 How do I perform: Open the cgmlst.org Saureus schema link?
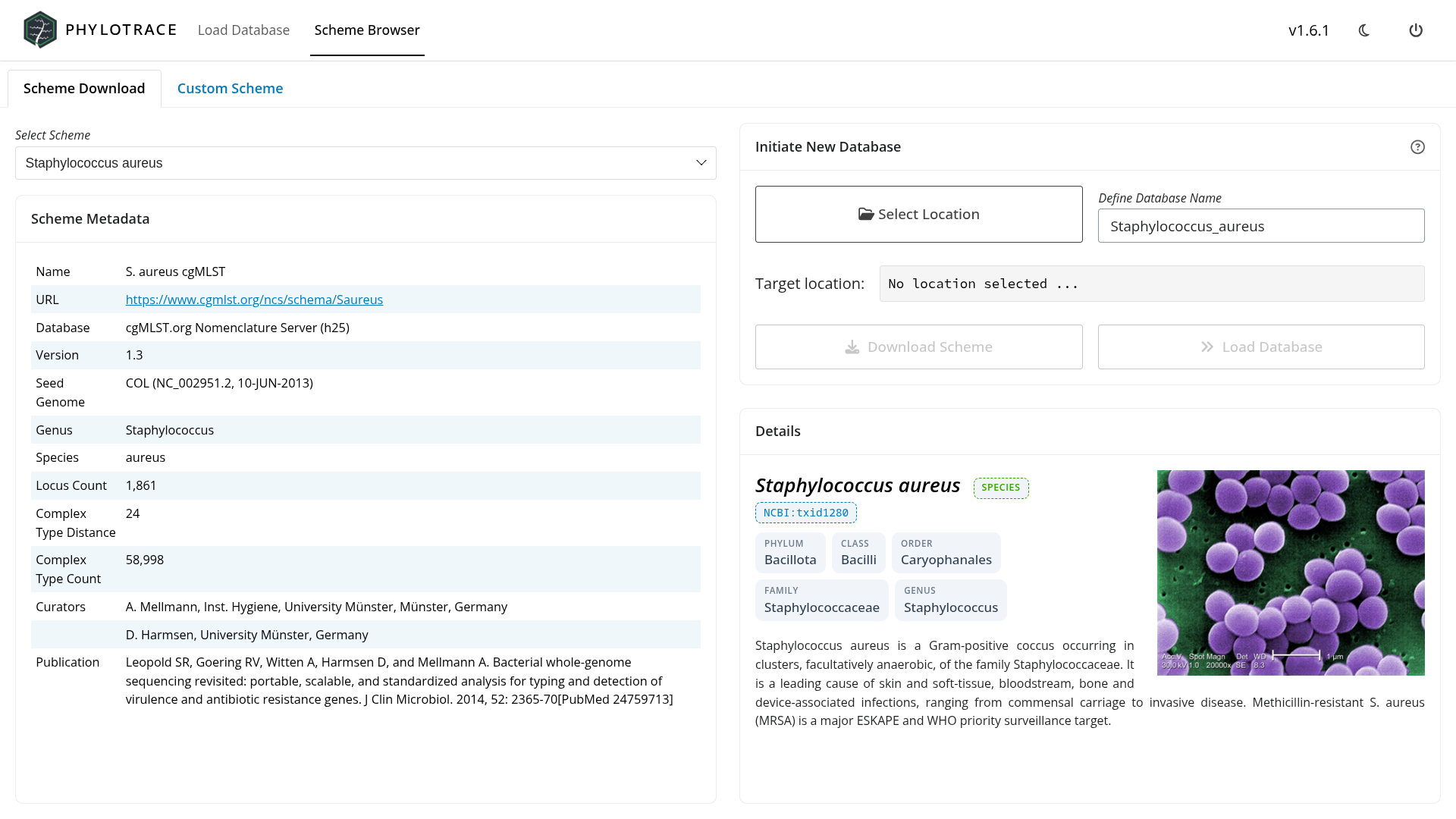coord(254,300)
